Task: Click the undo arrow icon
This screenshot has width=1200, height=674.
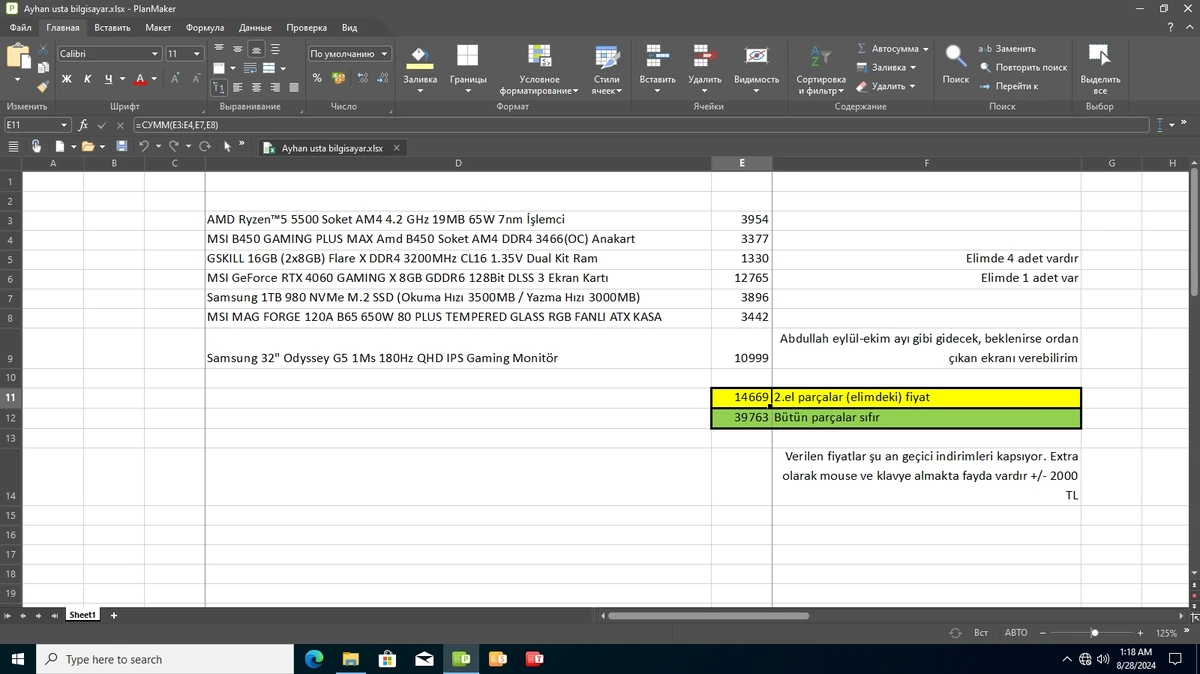Action: pyautogui.click(x=144, y=146)
